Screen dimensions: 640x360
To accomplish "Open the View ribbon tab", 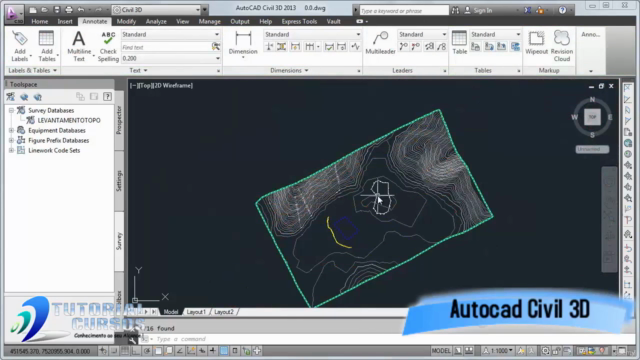I will [x=182, y=21].
